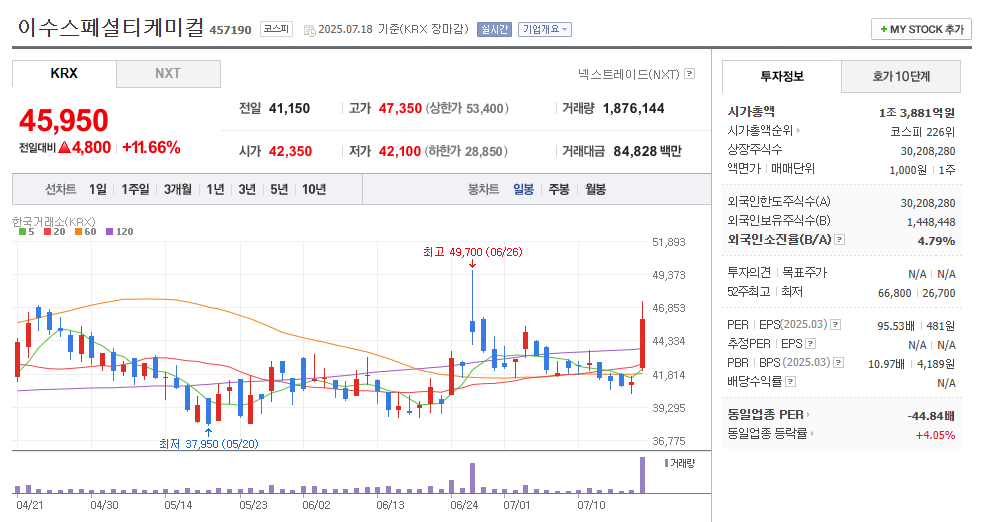Click the current price 45,950
Viewport: 987px width, 522px height.
point(64,120)
